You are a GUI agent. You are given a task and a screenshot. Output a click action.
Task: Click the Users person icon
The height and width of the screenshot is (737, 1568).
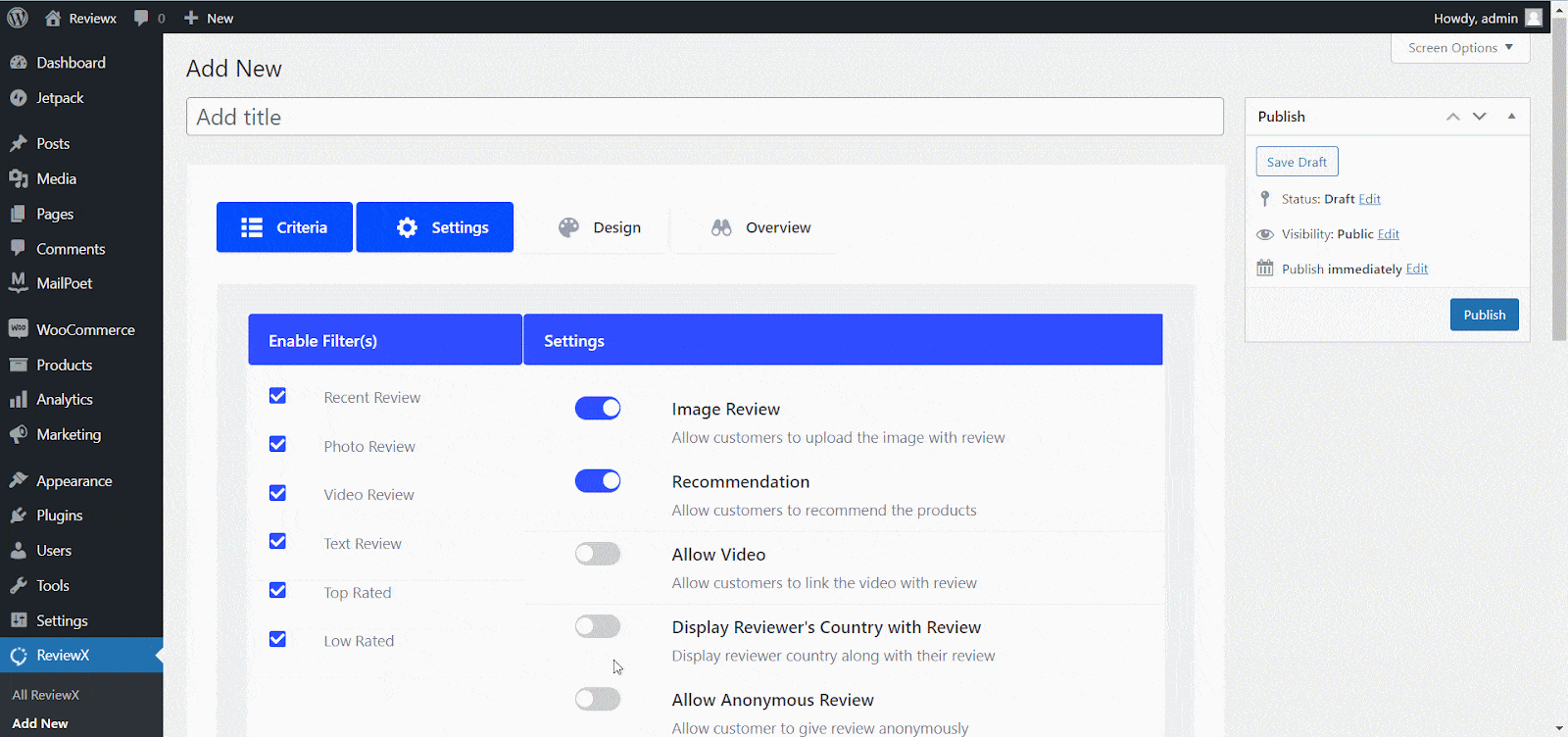pyautogui.click(x=18, y=551)
